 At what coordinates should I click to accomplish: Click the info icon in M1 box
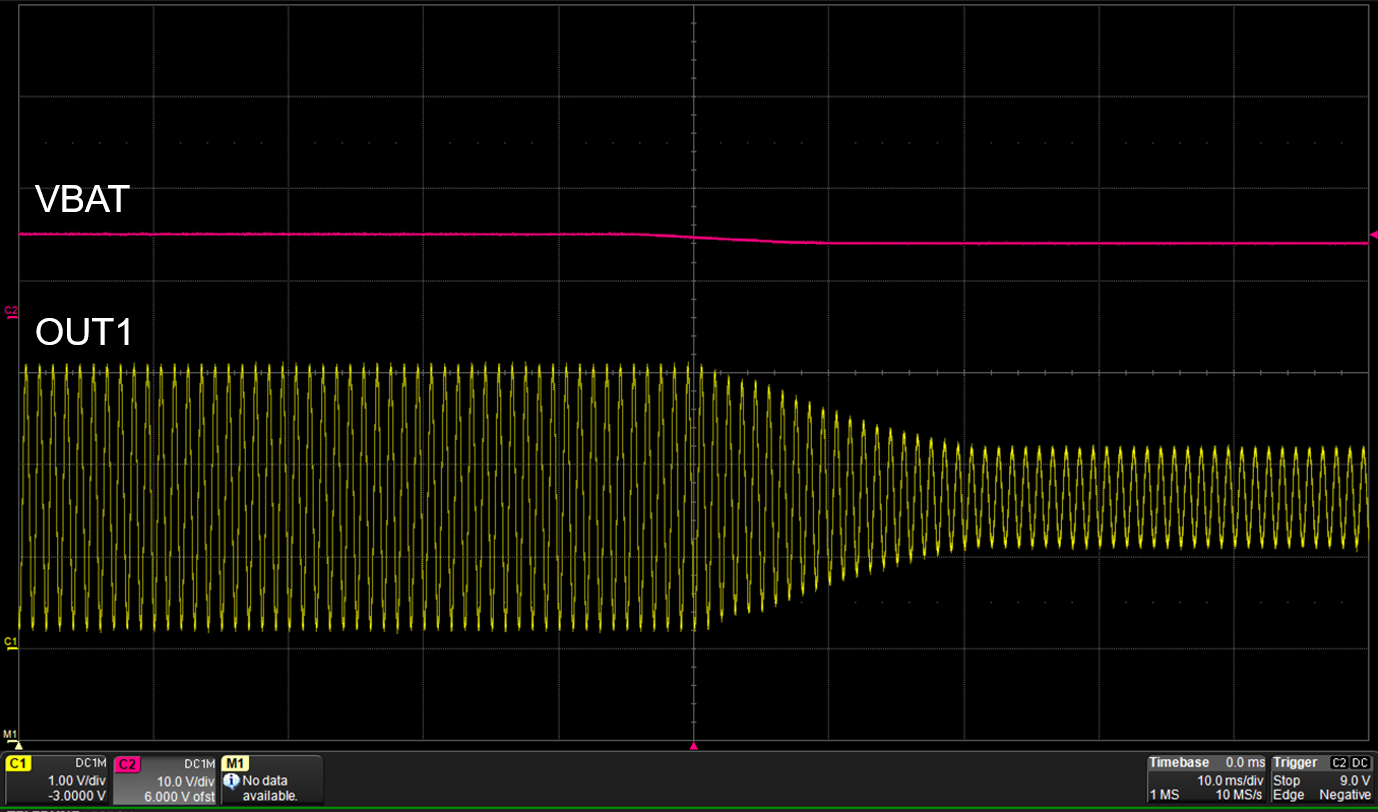click(232, 780)
